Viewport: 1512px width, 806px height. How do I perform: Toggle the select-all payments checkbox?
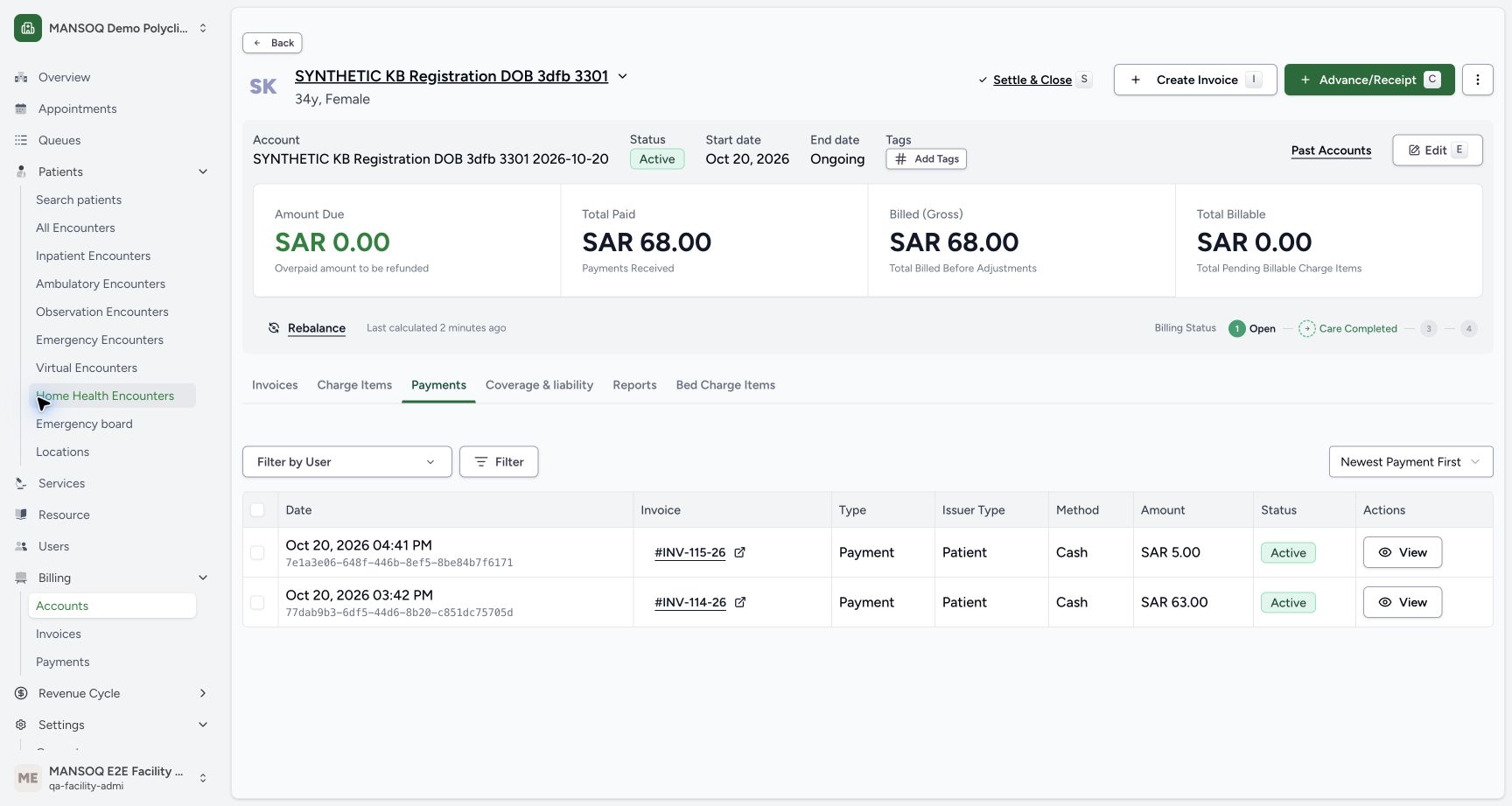[x=257, y=510]
